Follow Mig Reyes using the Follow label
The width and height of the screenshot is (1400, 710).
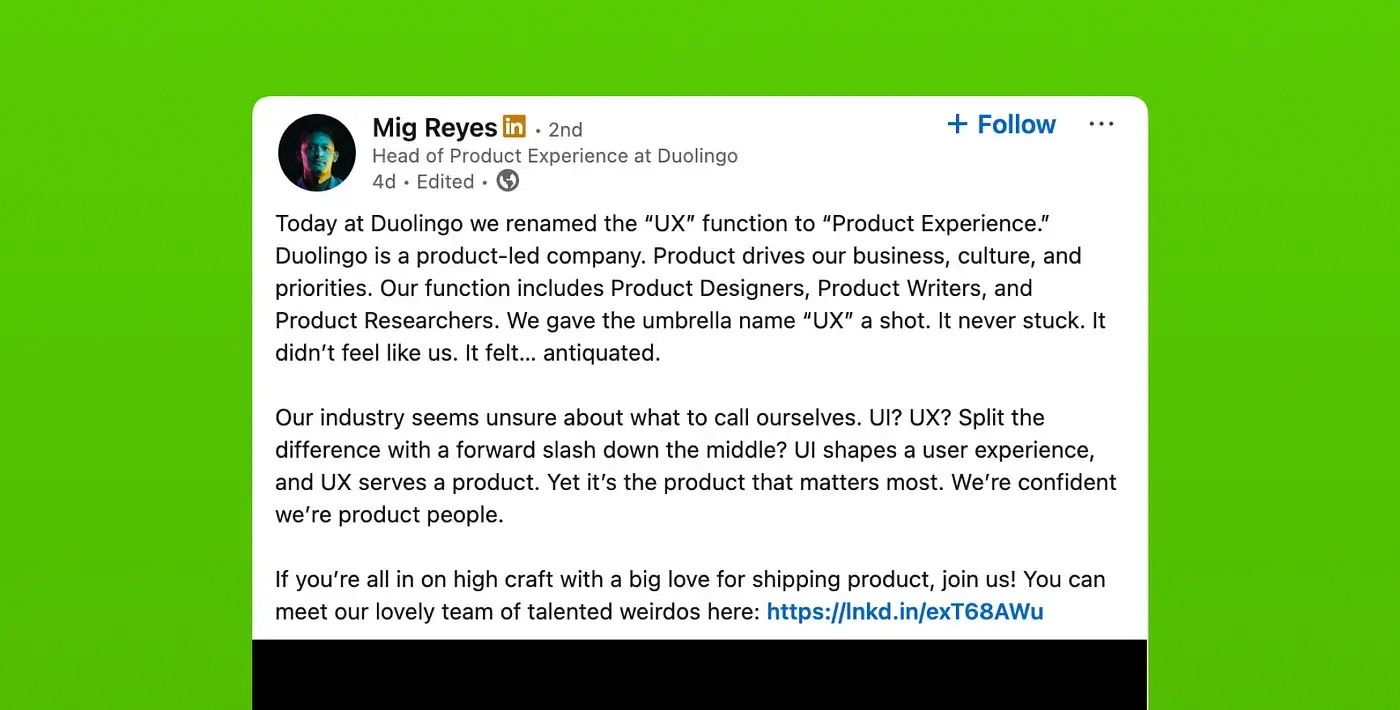point(1016,124)
